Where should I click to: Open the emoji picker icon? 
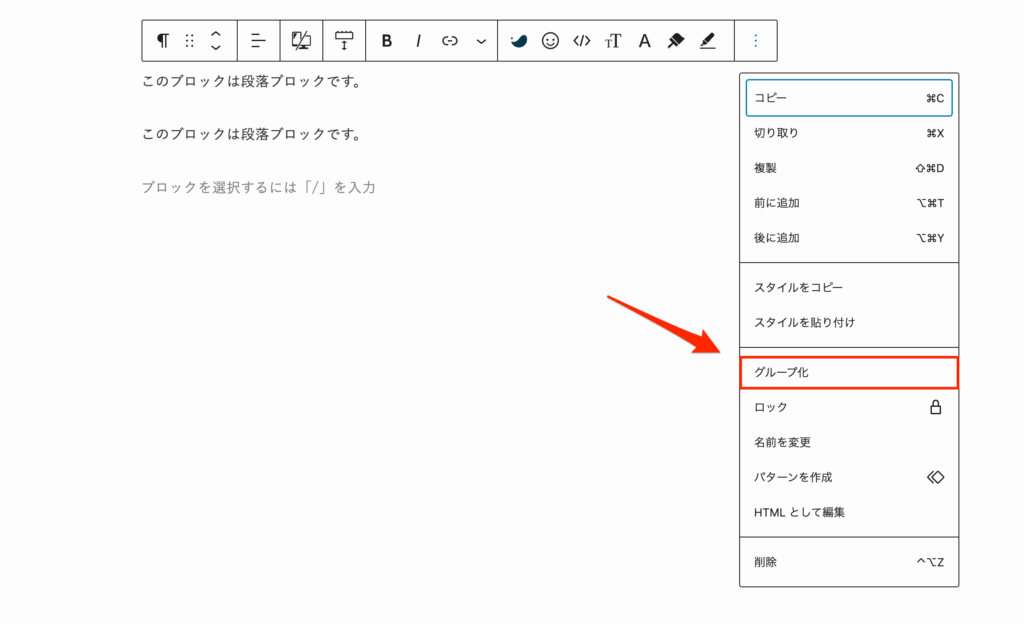(x=549, y=40)
